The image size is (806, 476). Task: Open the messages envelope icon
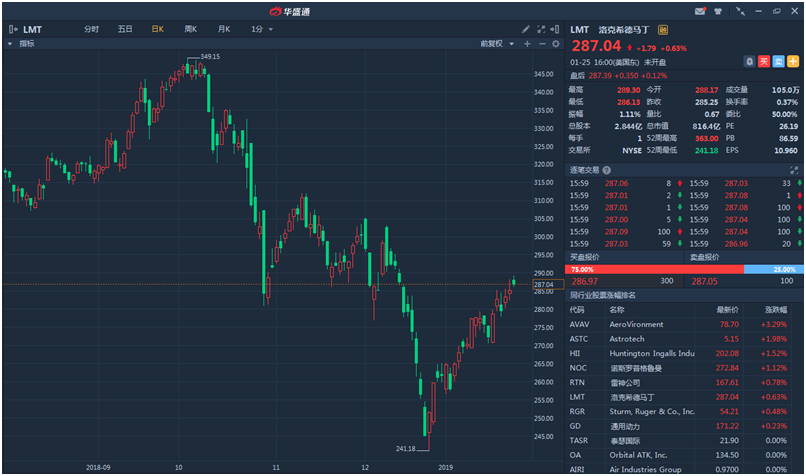point(700,11)
